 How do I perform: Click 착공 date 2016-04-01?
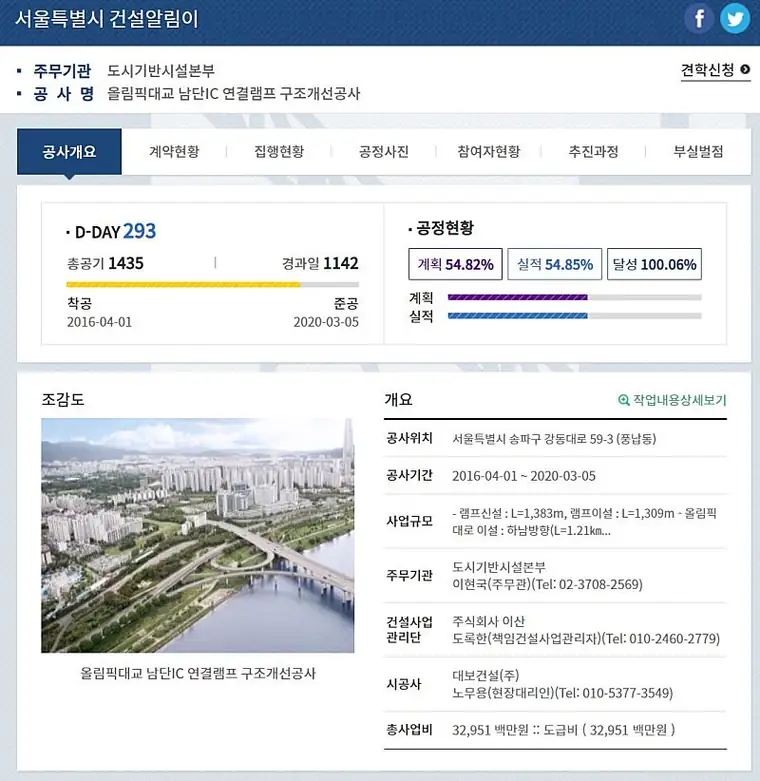pos(100,322)
